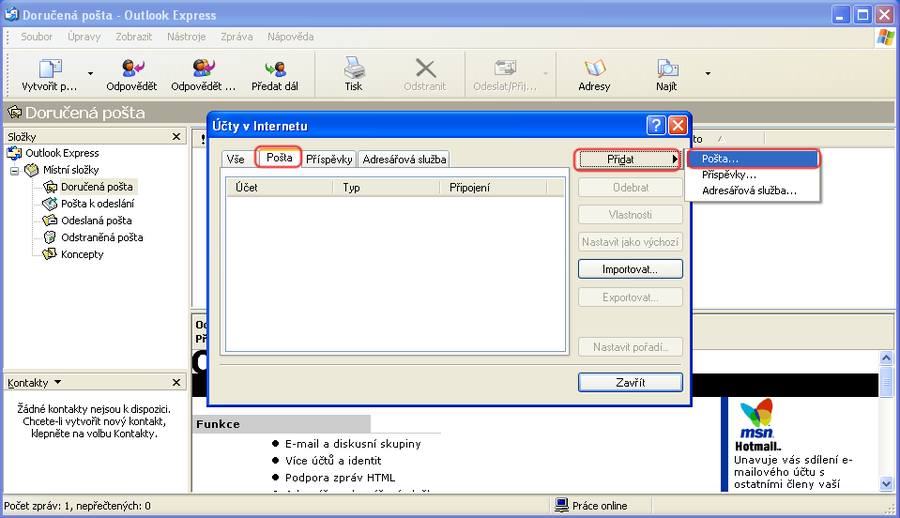900x518 pixels.
Task: Open dropdown arrow next to Vytvořit poštu
Action: [x=90, y=74]
